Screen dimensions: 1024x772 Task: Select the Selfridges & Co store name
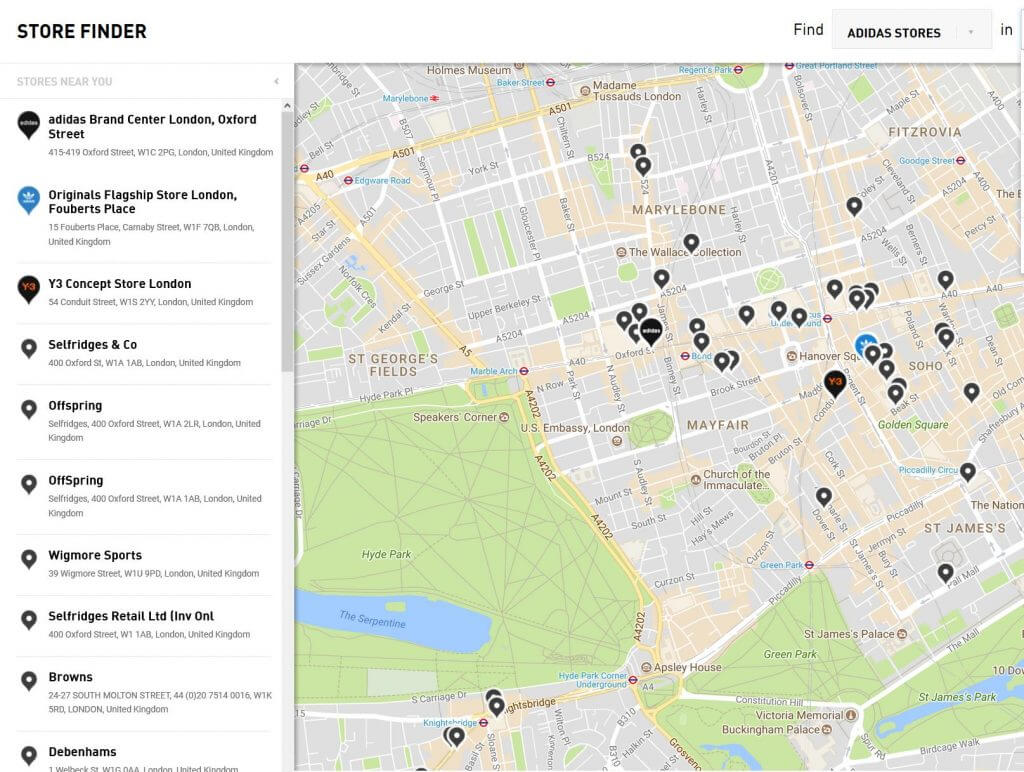point(93,345)
